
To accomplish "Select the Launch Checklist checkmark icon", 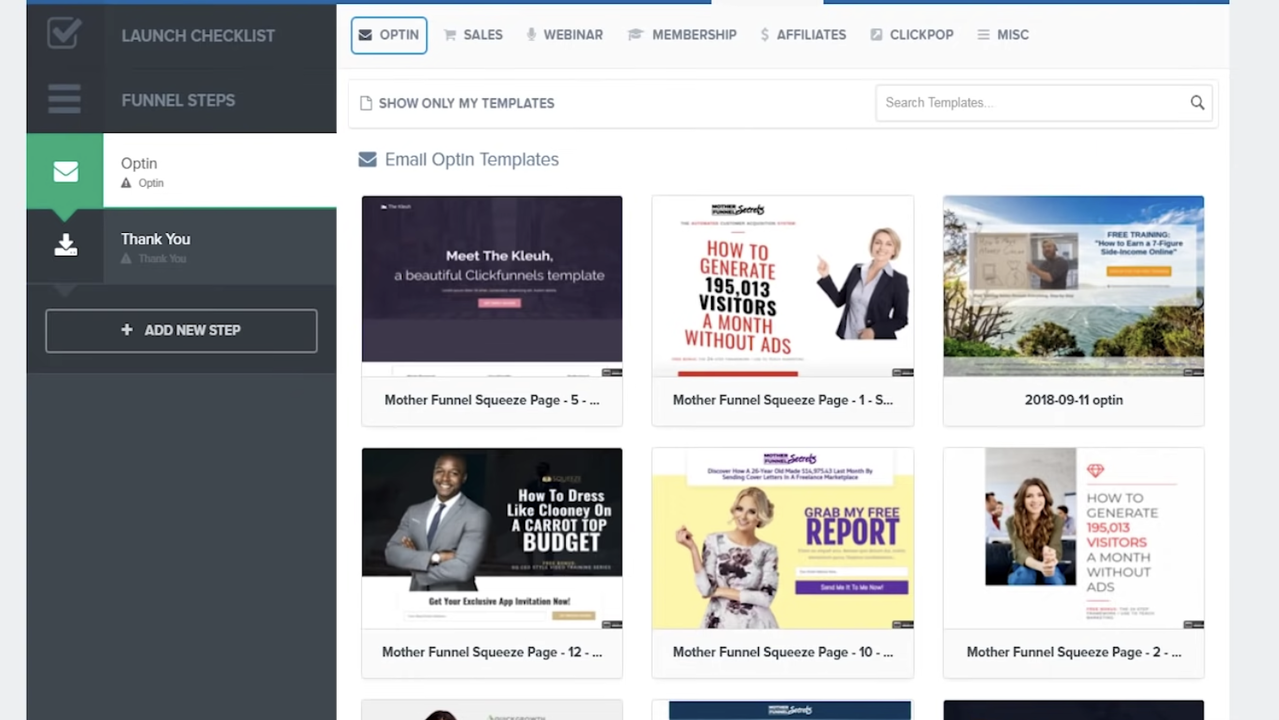I will (x=63, y=33).
